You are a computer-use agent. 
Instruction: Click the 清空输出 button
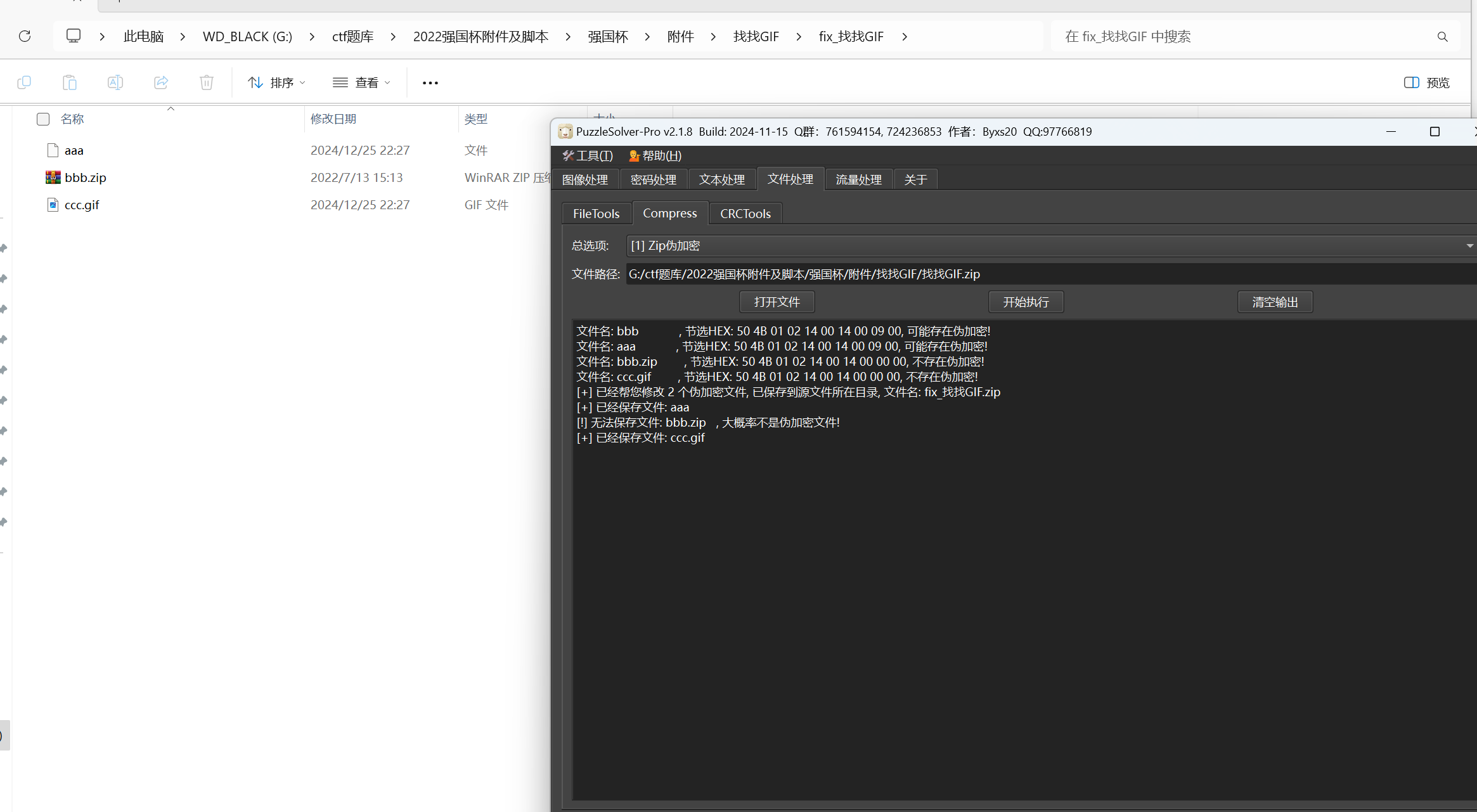[x=1275, y=302]
